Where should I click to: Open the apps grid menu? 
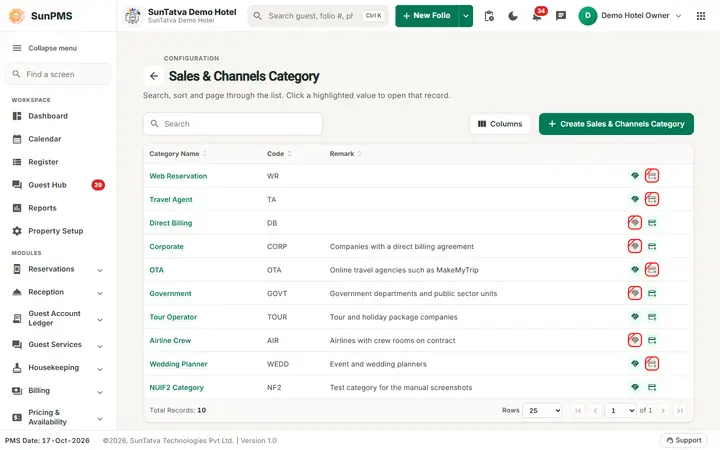point(701,16)
